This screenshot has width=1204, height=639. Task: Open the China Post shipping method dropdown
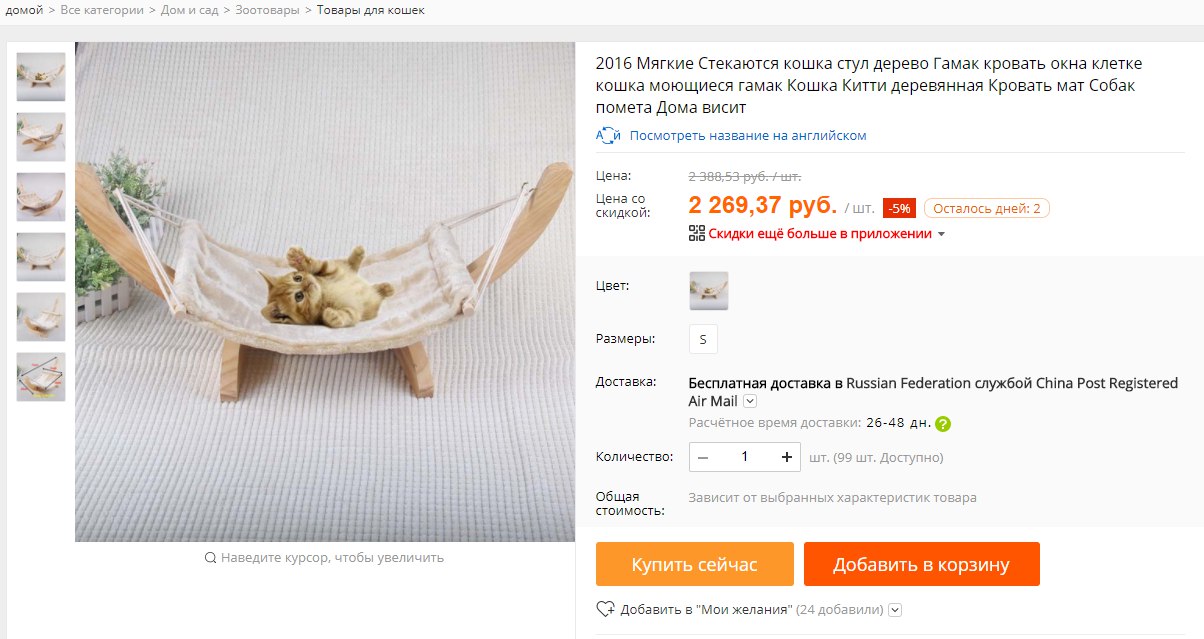click(750, 401)
